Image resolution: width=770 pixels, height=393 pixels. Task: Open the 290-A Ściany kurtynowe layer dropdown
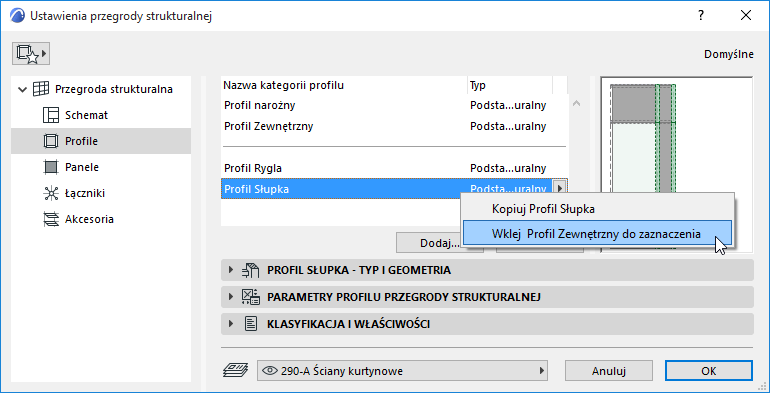[x=402, y=371]
